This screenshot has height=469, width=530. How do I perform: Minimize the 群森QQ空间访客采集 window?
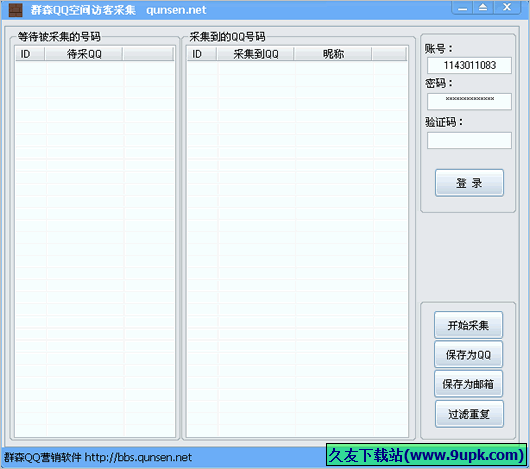[x=463, y=7]
